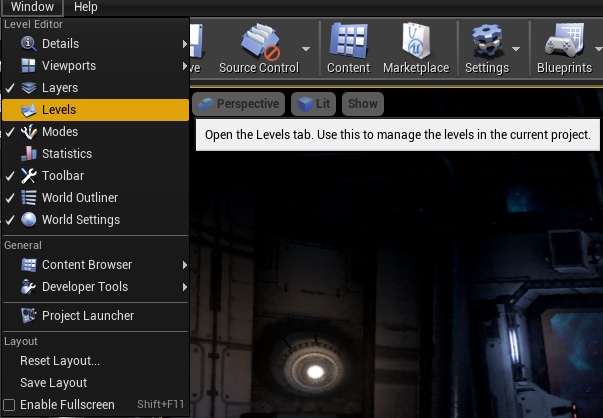The image size is (603, 418).
Task: Open the Lit view mode dropdown
Action: pyautogui.click(x=313, y=104)
